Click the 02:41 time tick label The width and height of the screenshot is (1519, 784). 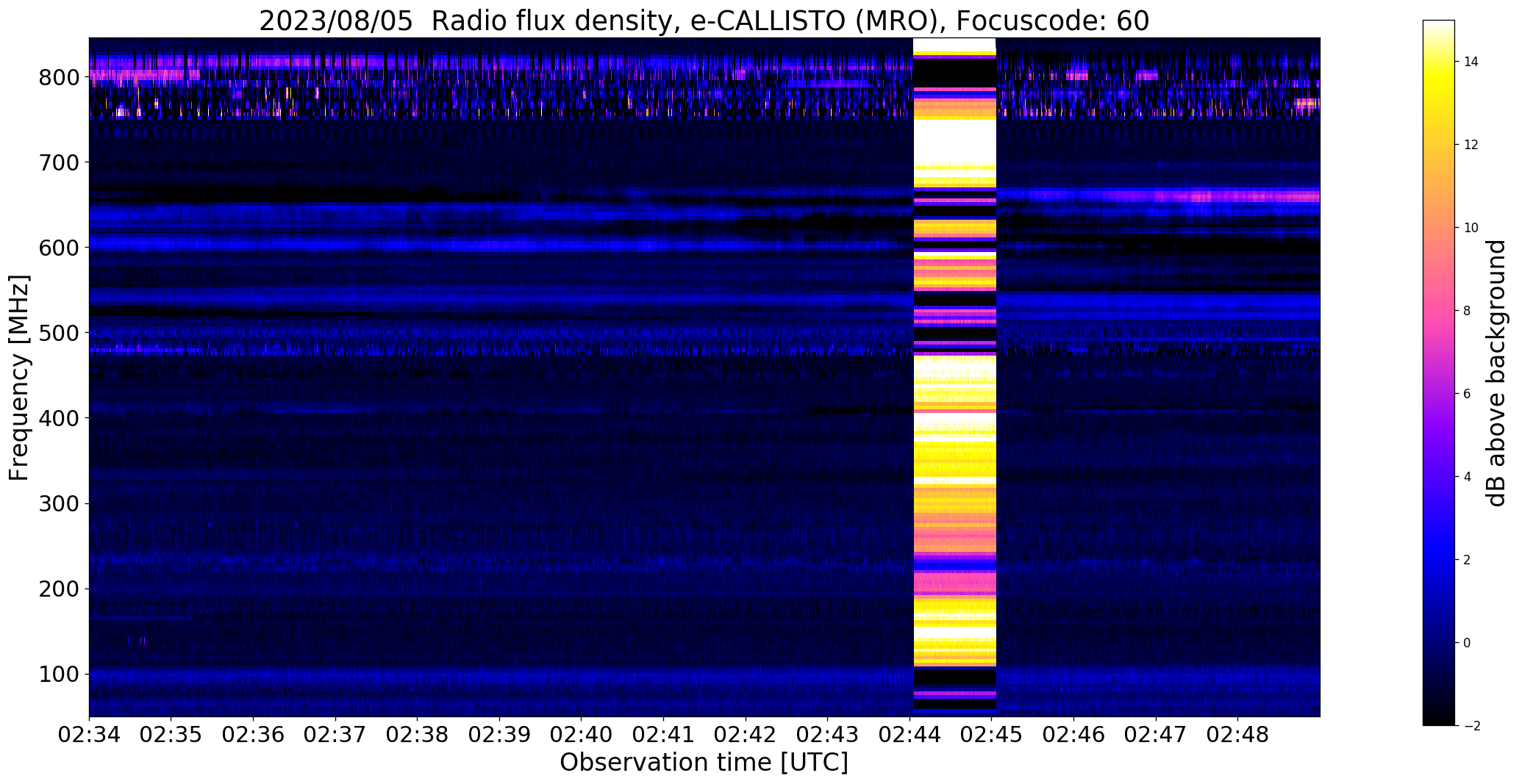click(664, 736)
